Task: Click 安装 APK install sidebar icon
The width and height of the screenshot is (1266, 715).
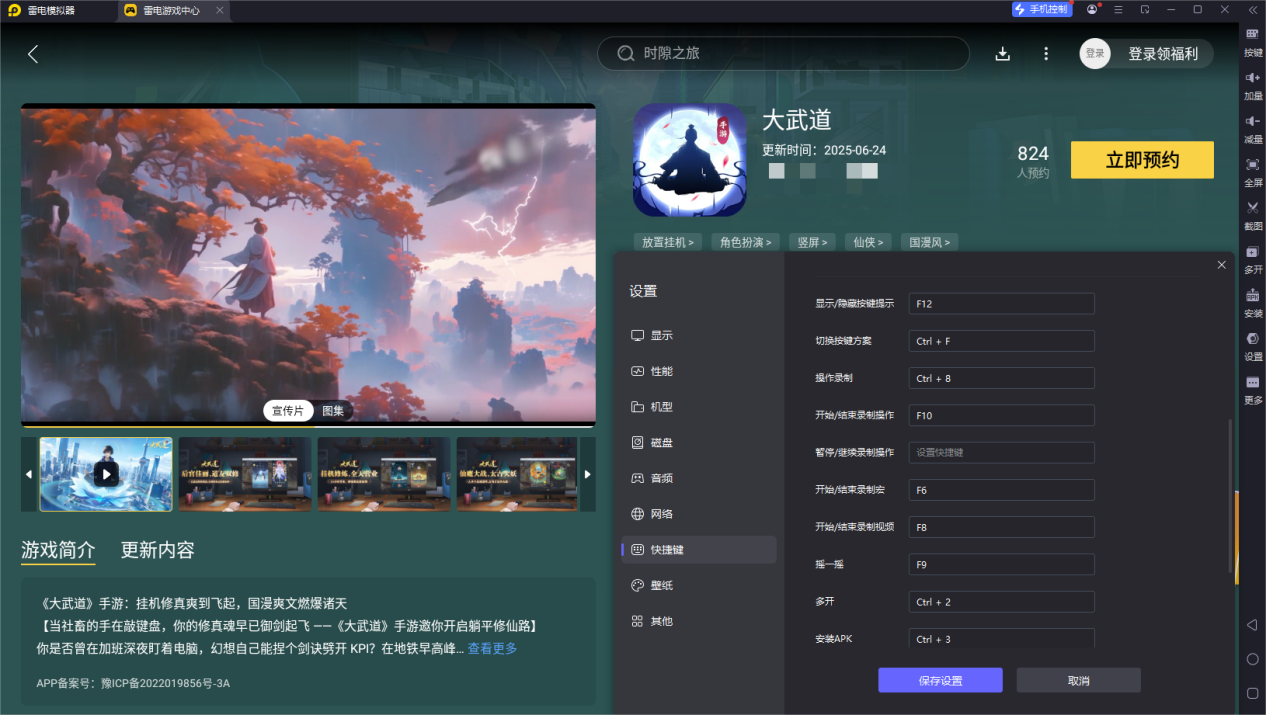Action: 1253,303
